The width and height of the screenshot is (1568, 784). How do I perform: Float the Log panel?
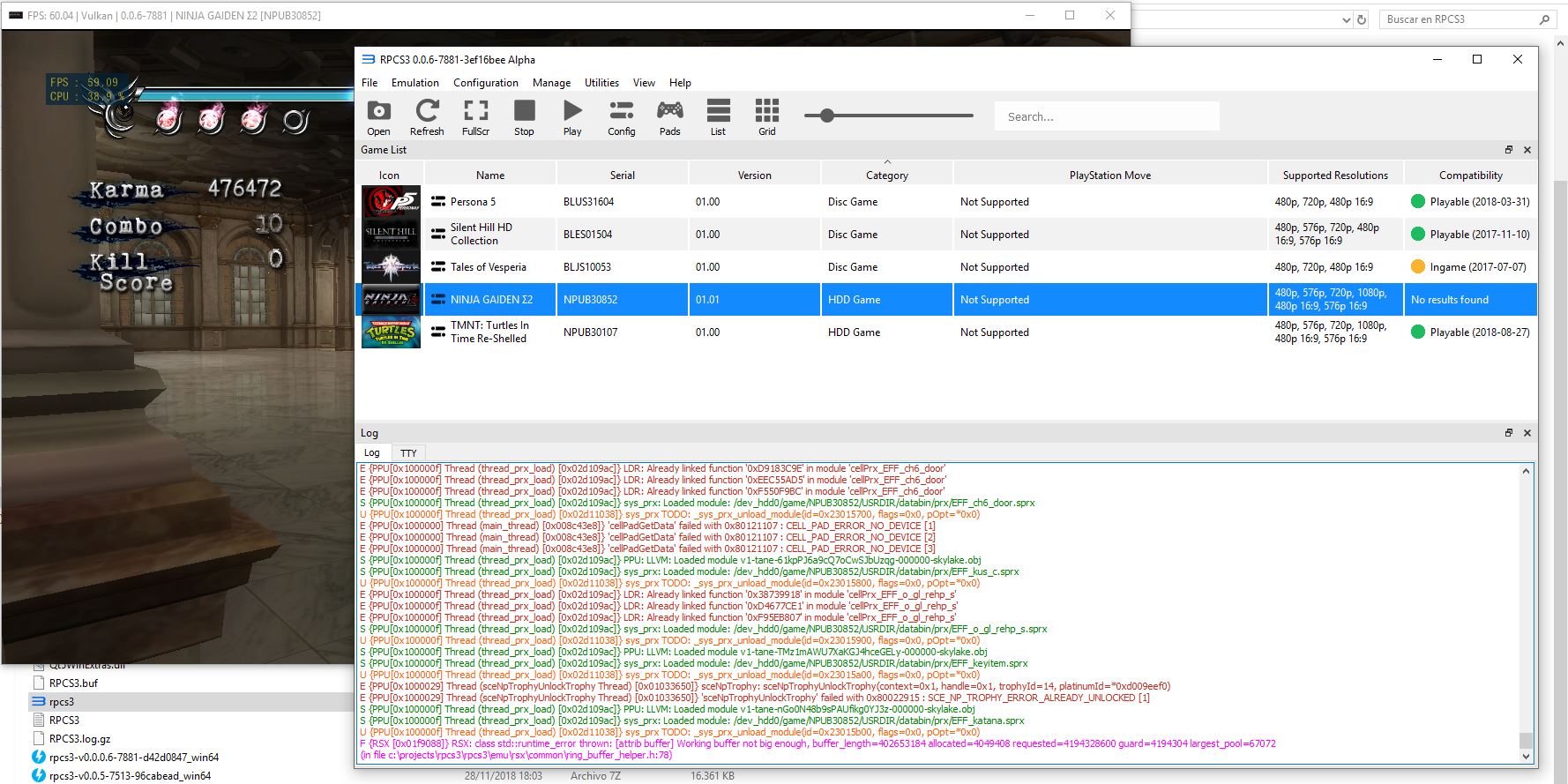1509,433
